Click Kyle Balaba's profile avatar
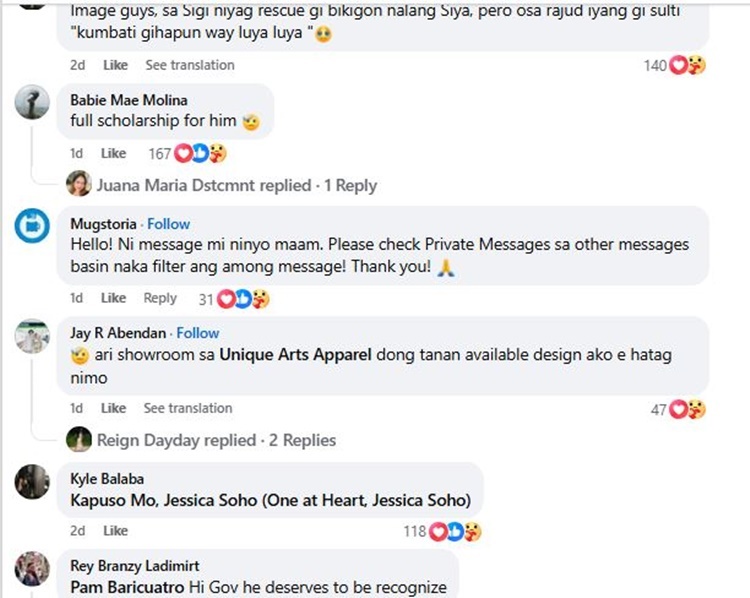The height and width of the screenshot is (598, 750). click(33, 483)
